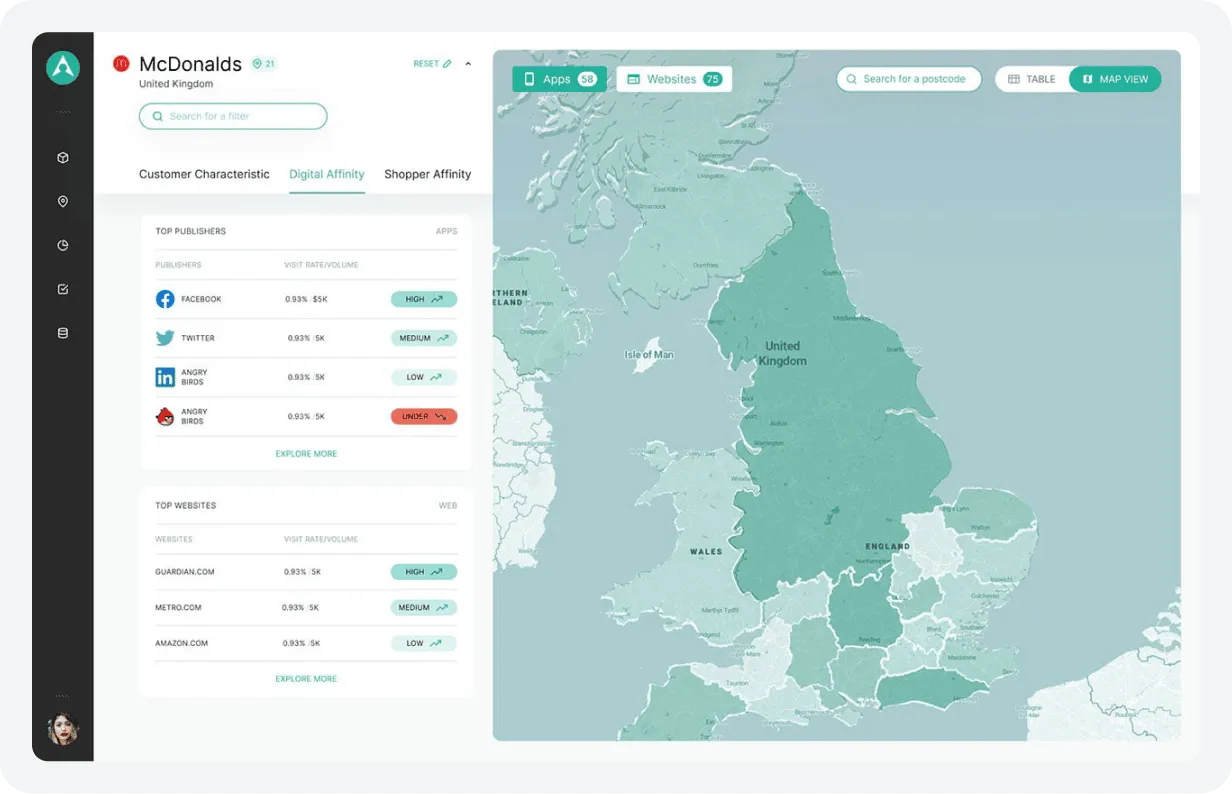
Task: Focus the Search for a filter field
Action: pos(233,116)
